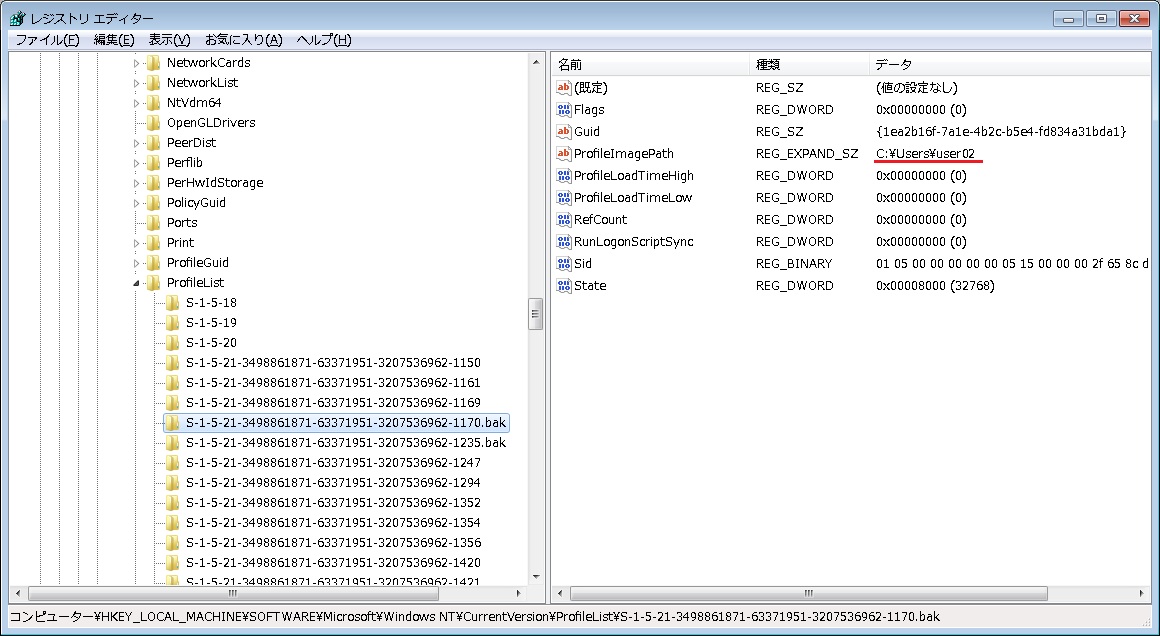
Task: Collapse the ProfileList tree node
Action: [137, 283]
